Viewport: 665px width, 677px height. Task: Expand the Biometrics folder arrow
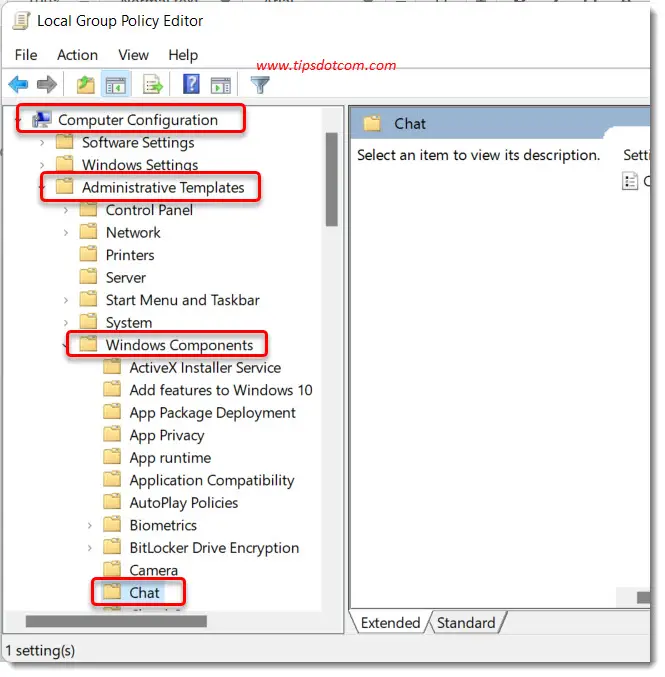coord(90,525)
